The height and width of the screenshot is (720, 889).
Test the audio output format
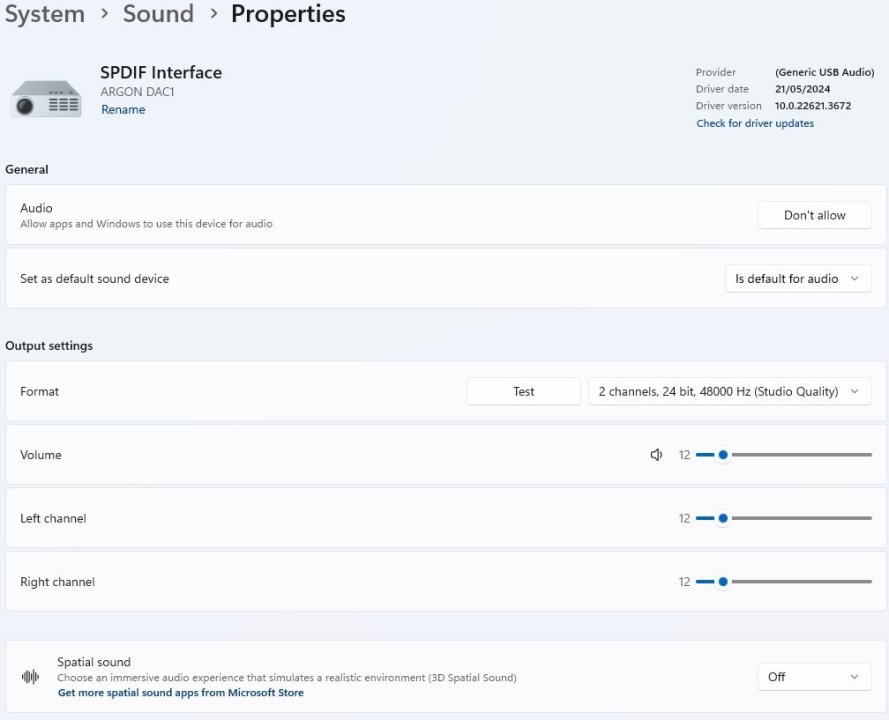pyautogui.click(x=523, y=392)
